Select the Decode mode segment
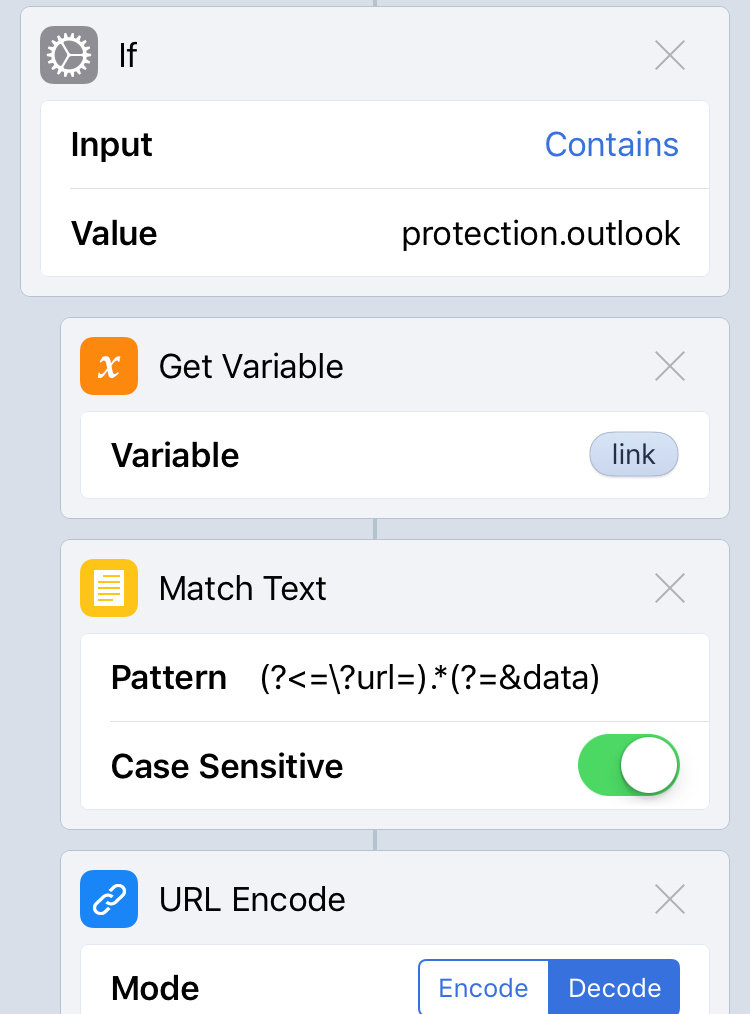The image size is (750, 1014). coord(614,988)
